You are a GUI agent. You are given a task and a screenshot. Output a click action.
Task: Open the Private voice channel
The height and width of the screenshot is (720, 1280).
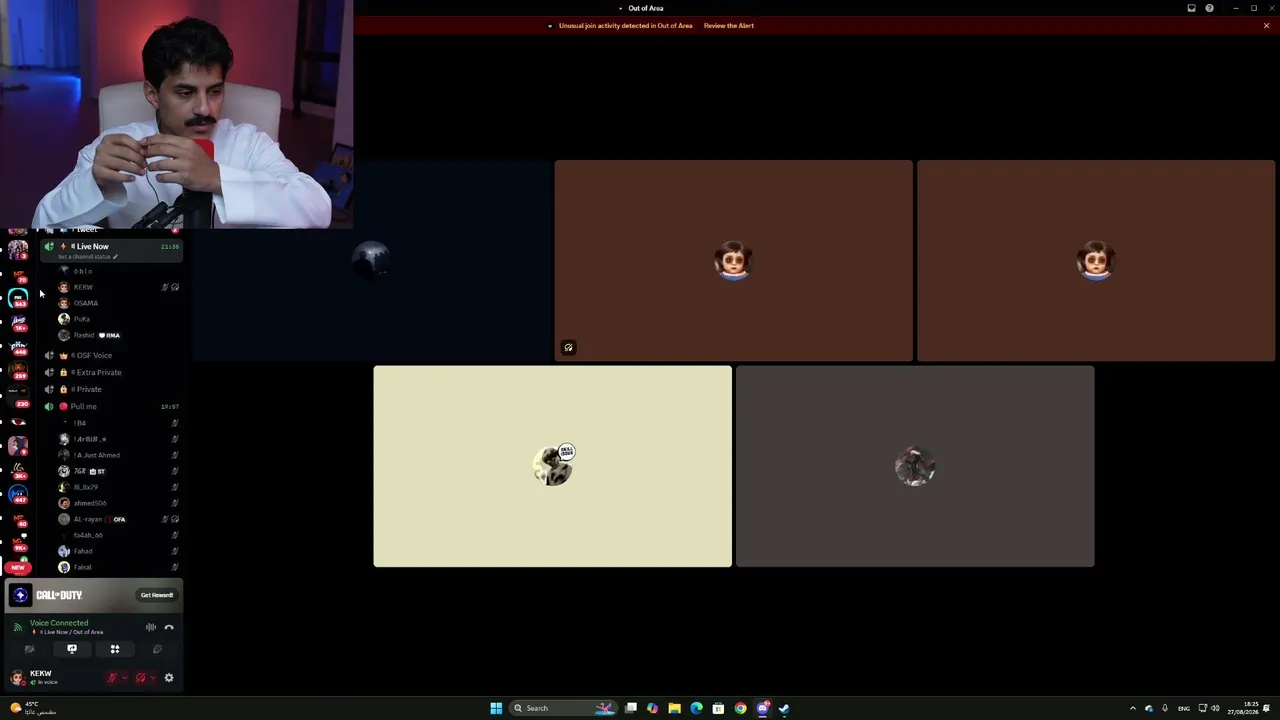(111, 389)
